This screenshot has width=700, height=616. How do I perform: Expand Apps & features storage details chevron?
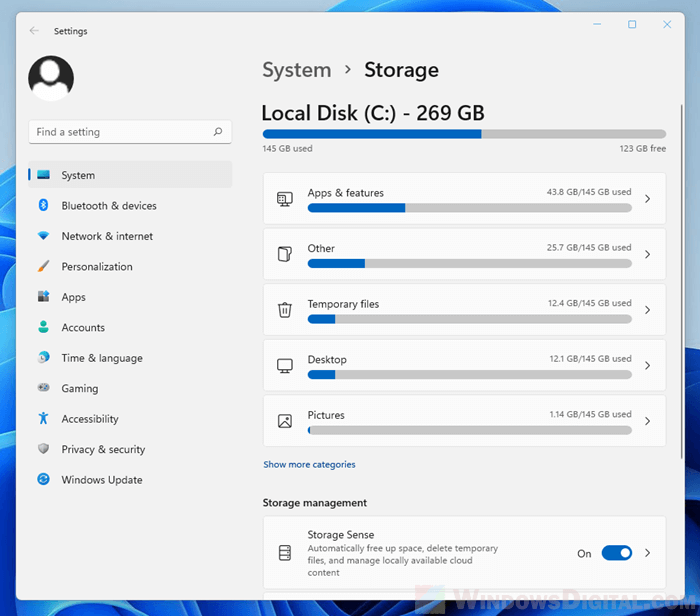(647, 199)
